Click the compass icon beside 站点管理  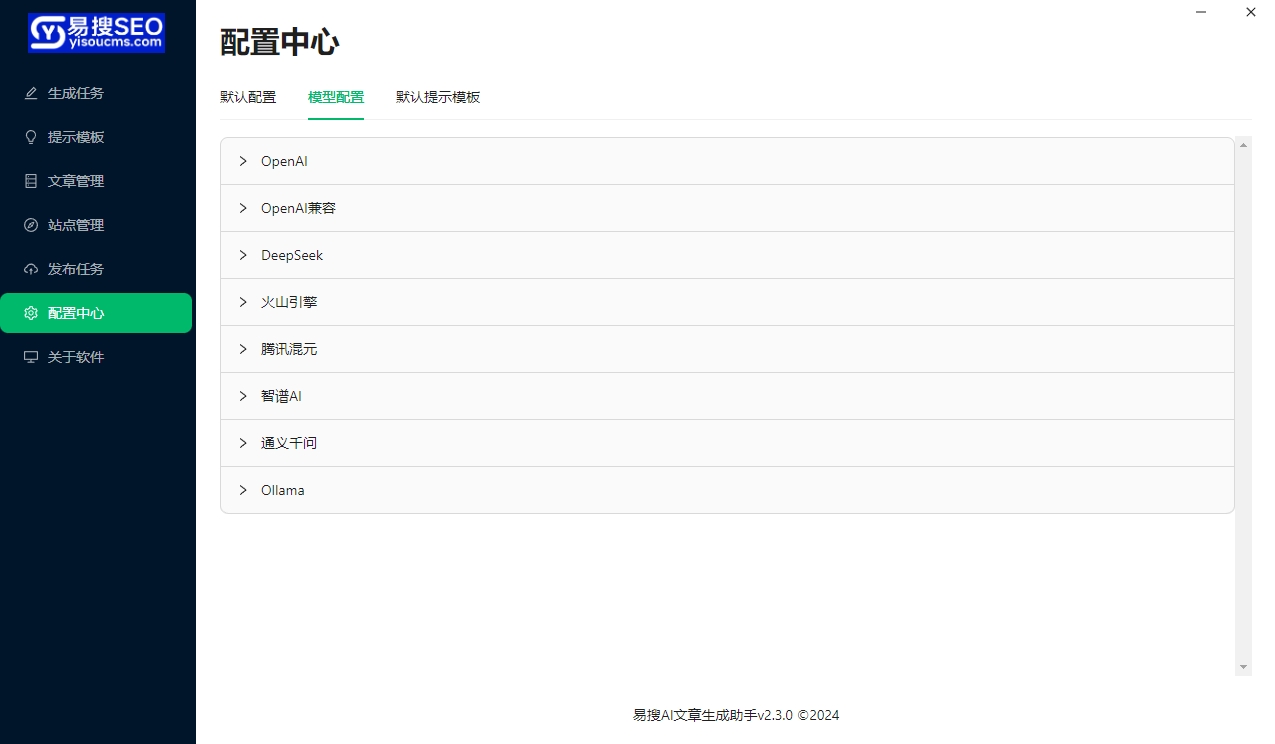[31, 225]
